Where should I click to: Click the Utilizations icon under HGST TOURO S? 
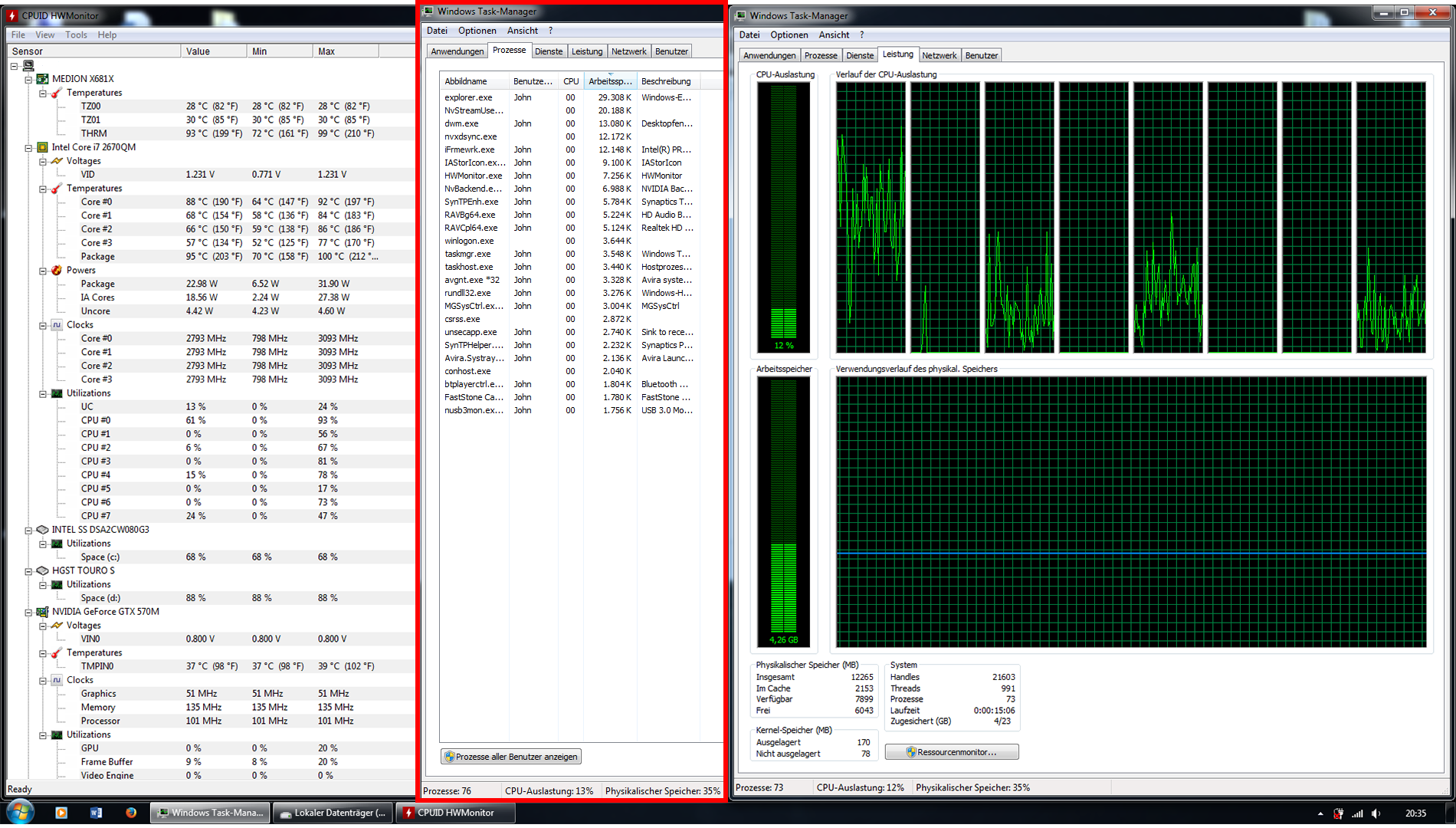click(57, 585)
